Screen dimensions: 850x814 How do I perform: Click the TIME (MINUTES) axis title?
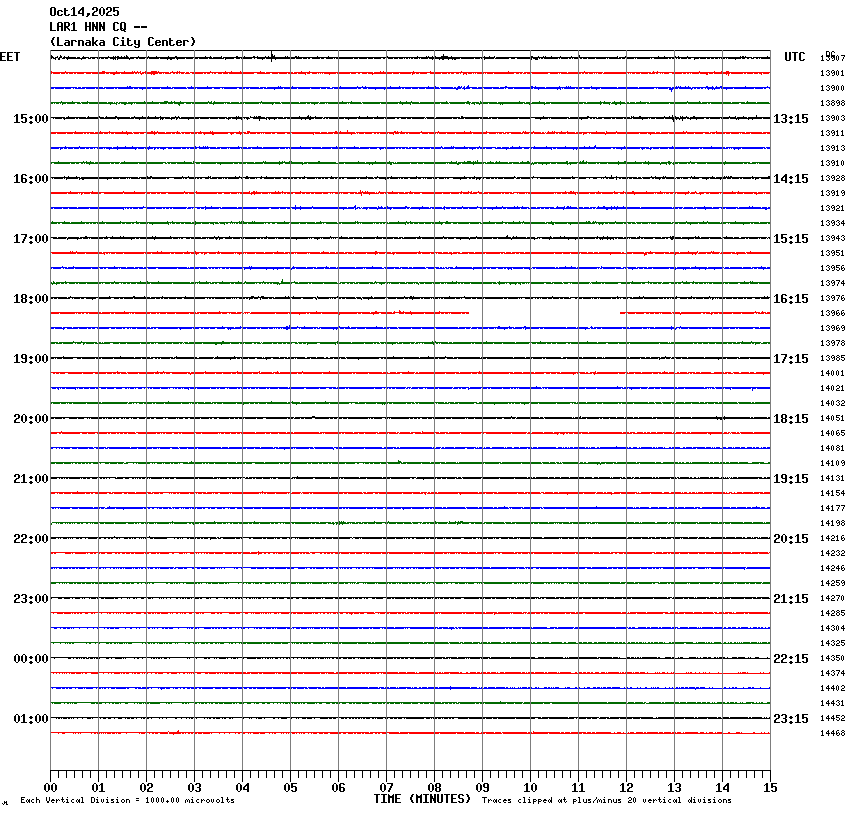422,799
